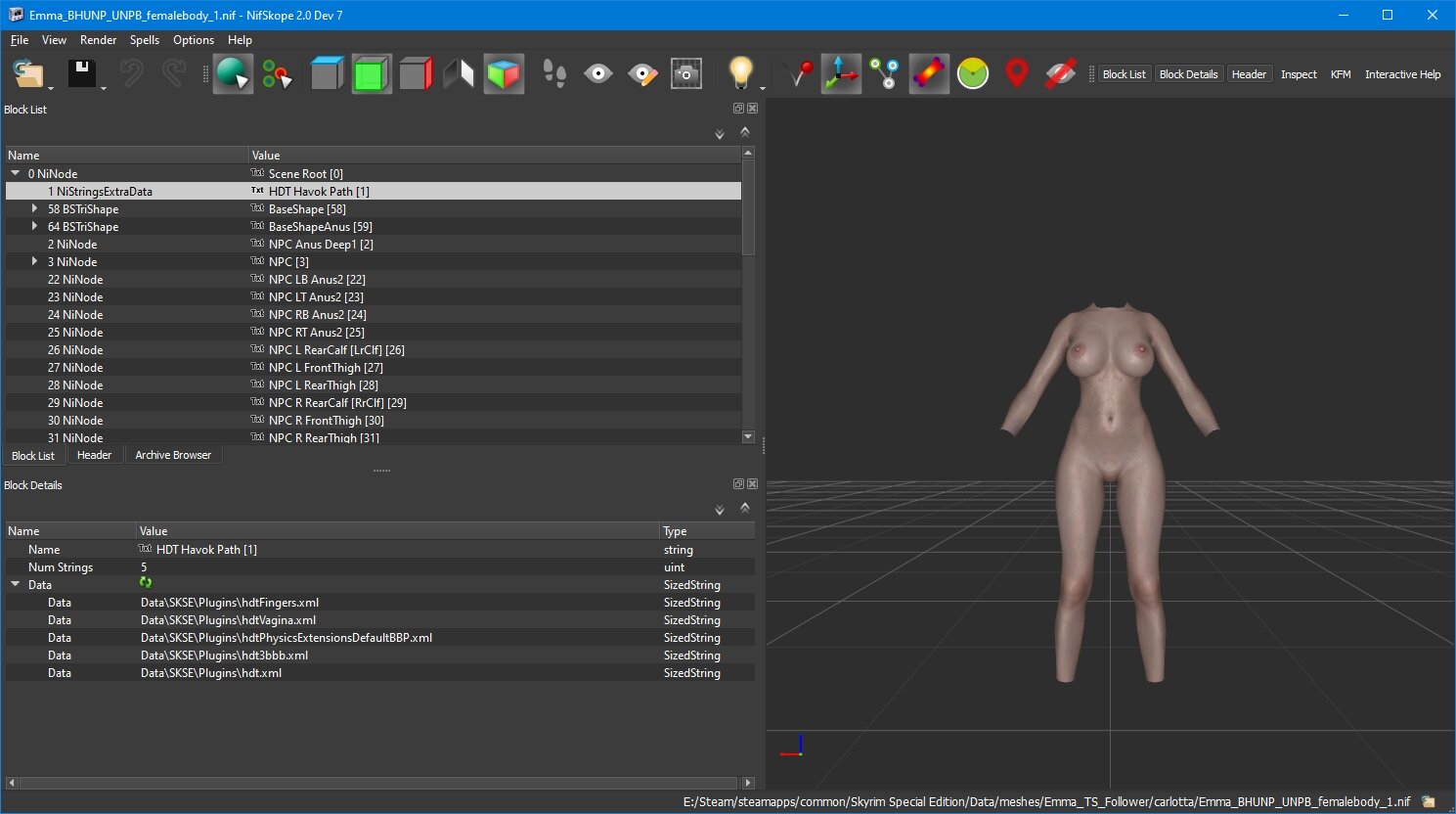
Task: Take a viewport screenshot with camera icon
Action: [686, 74]
